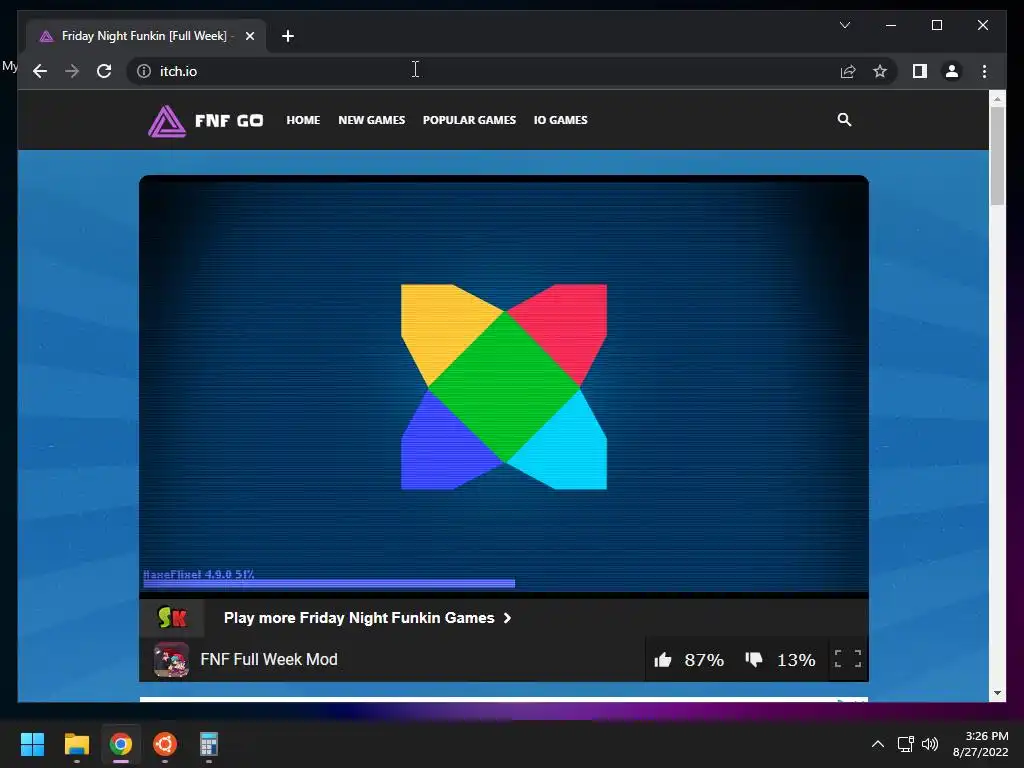
Task: Click the chevron after Play more games
Action: click(507, 618)
